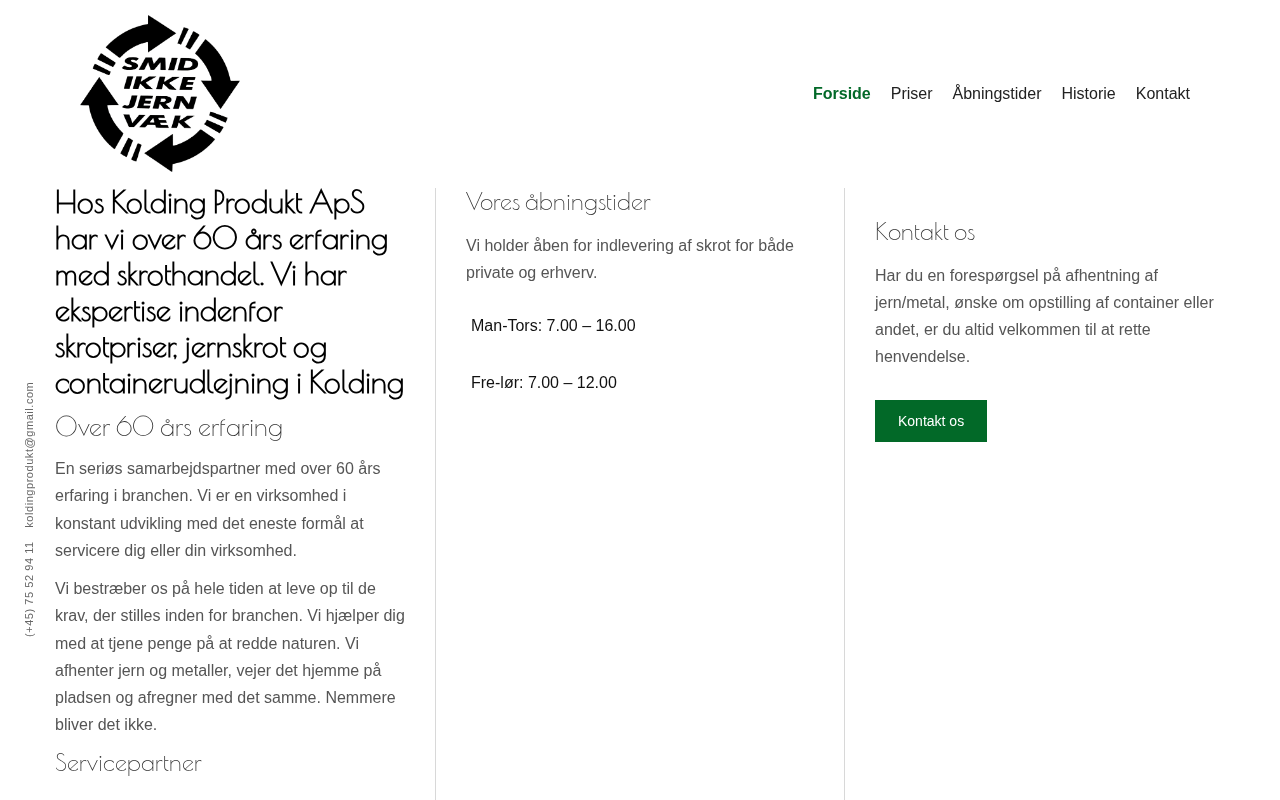Click the Hos Kolding Produkt ApS main headline
Screen dimensions: 1280x800
pyautogui.click(x=230, y=293)
